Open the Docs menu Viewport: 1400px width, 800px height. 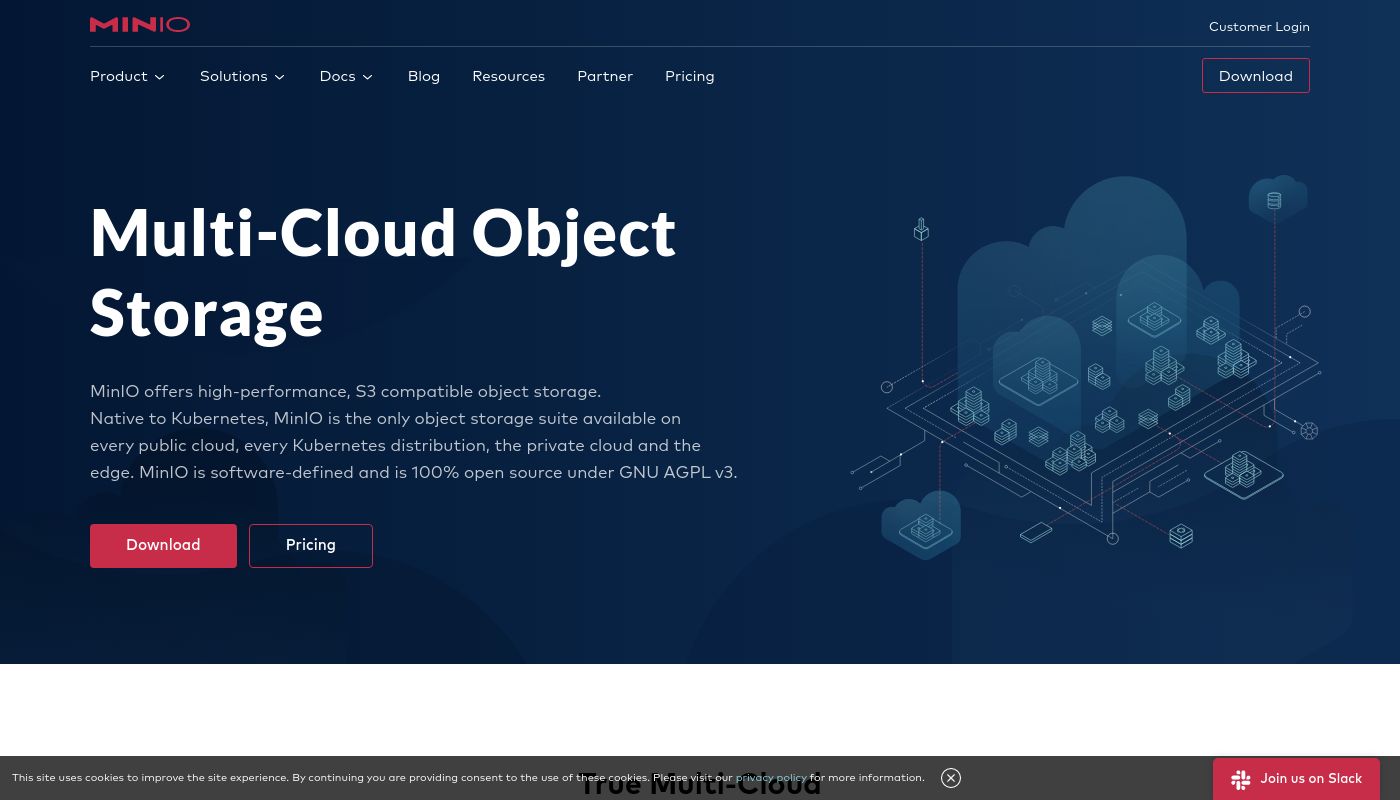[347, 76]
